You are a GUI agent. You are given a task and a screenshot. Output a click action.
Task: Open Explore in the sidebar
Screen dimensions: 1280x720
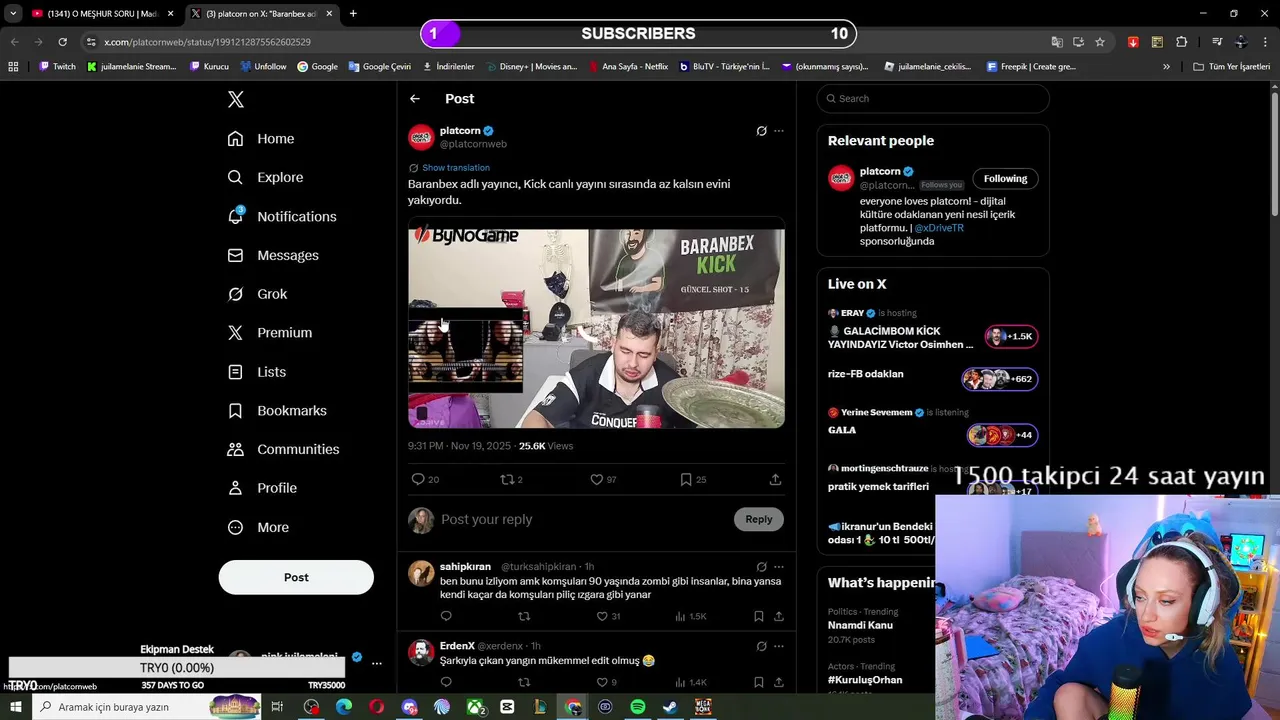tap(265, 177)
